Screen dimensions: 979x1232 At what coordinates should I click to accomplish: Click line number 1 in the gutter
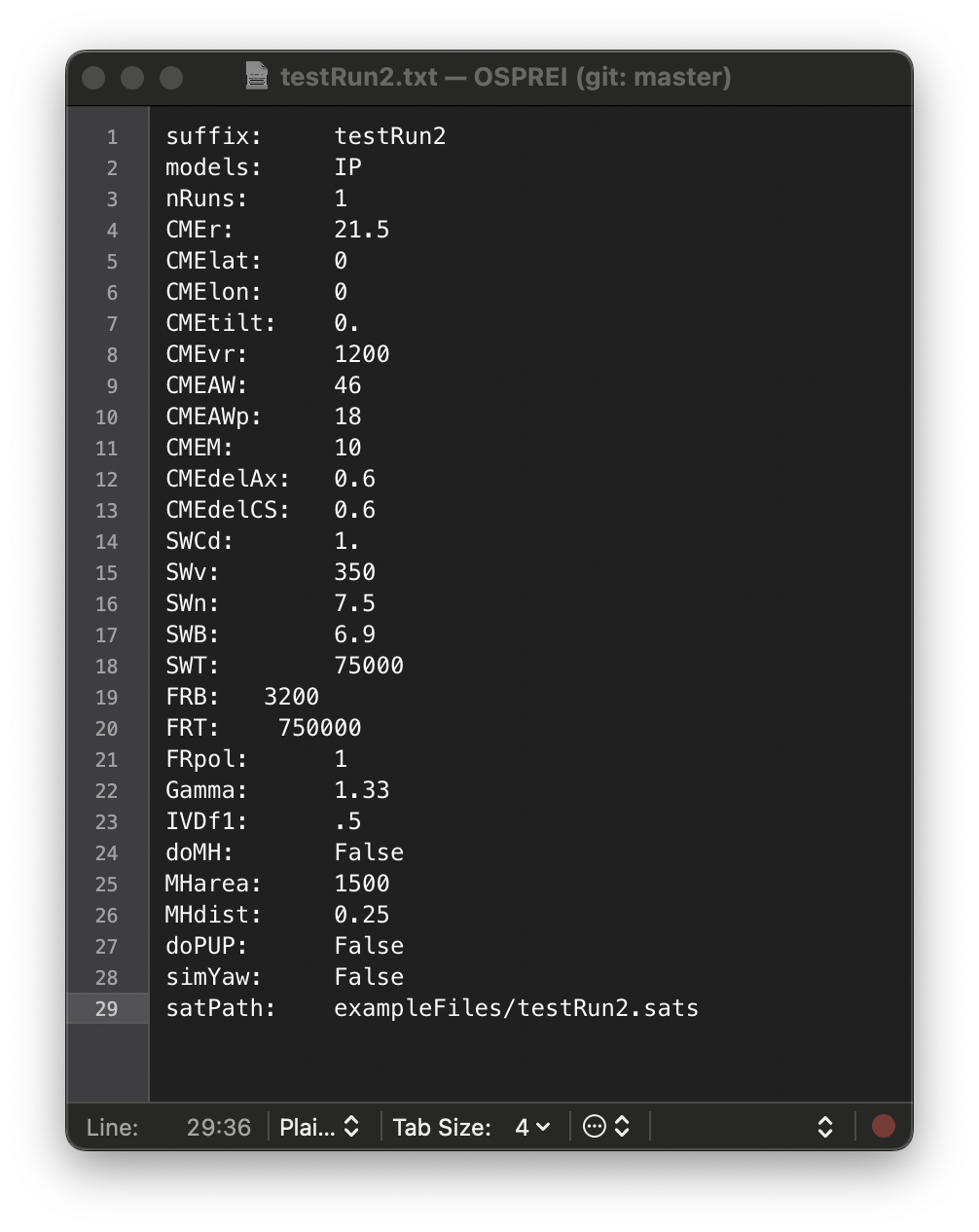pyautogui.click(x=112, y=137)
